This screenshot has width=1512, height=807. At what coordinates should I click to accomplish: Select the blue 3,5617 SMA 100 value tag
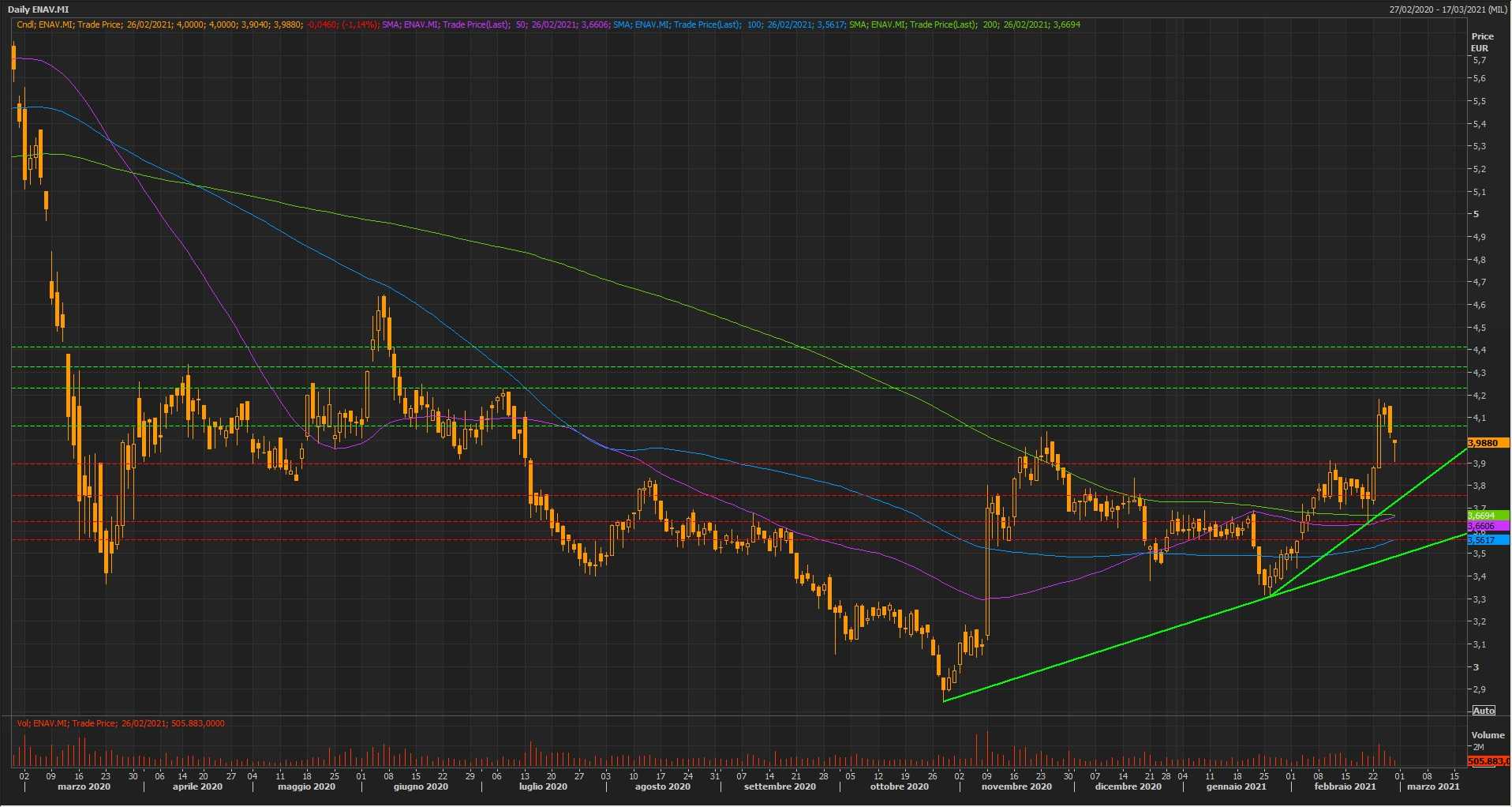pos(1487,540)
